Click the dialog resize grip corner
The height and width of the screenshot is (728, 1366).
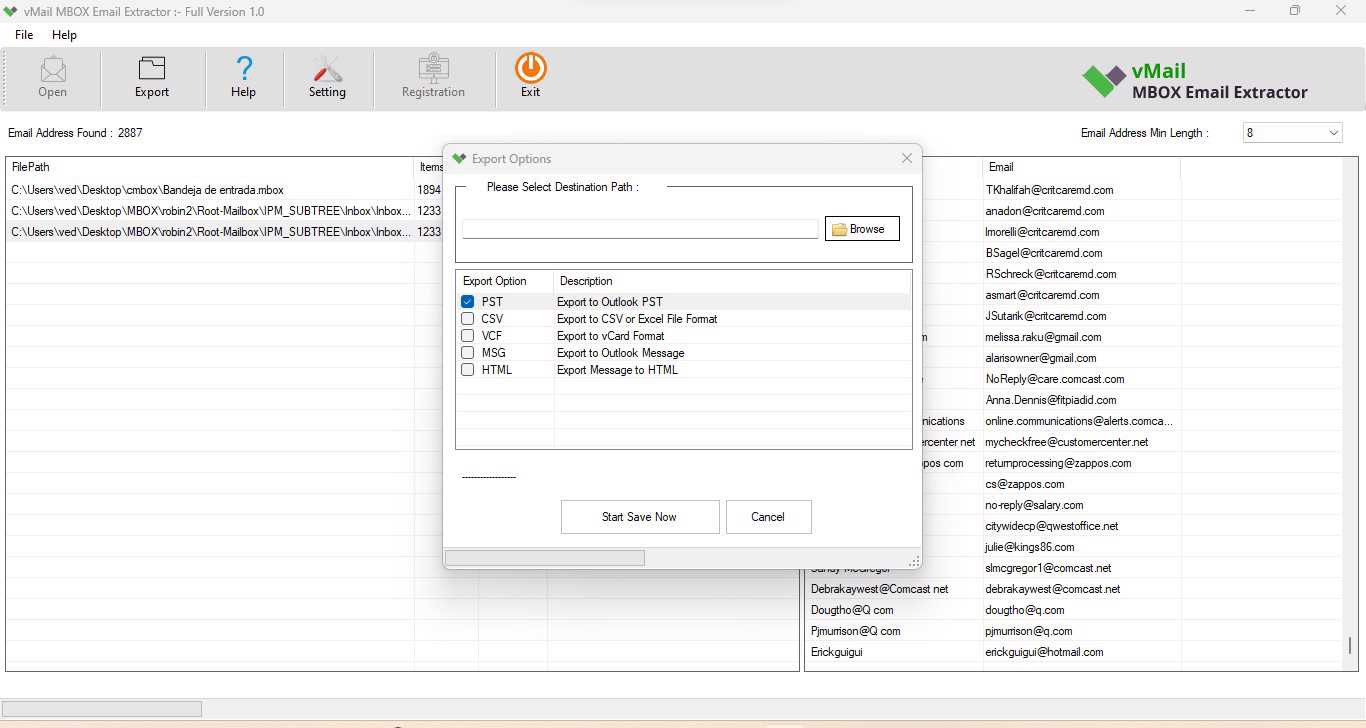[914, 561]
